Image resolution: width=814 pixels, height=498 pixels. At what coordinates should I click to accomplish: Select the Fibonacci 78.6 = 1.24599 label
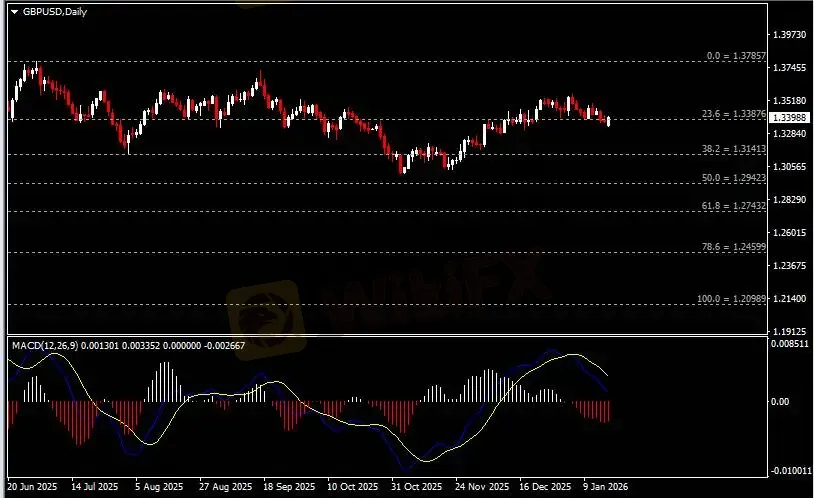(734, 247)
